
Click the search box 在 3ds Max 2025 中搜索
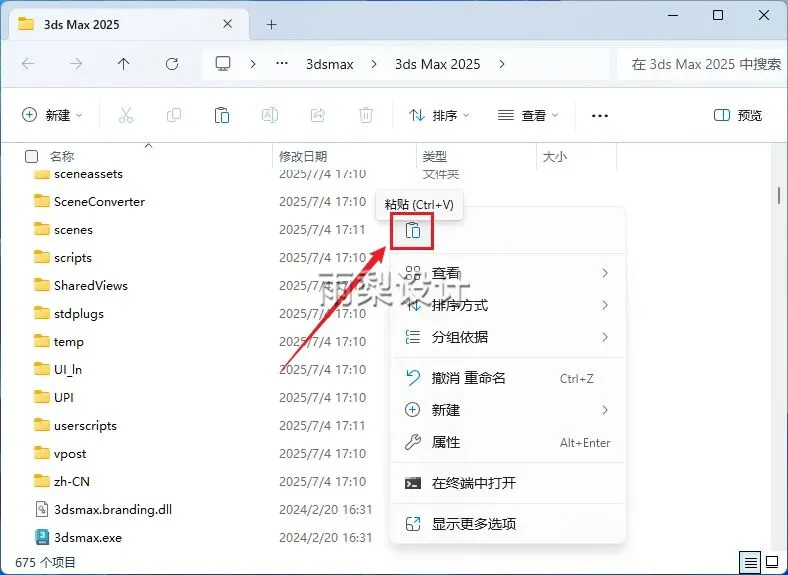(702, 64)
